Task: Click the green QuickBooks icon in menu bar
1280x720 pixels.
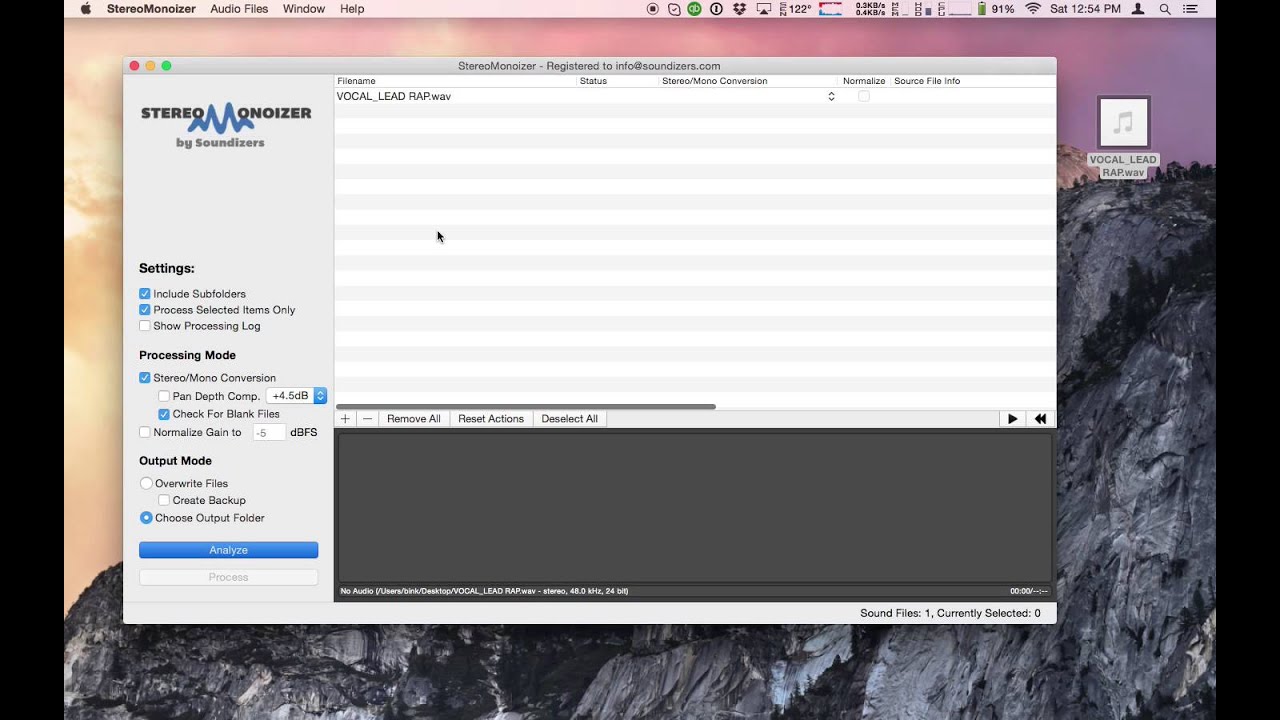Action: [x=694, y=9]
